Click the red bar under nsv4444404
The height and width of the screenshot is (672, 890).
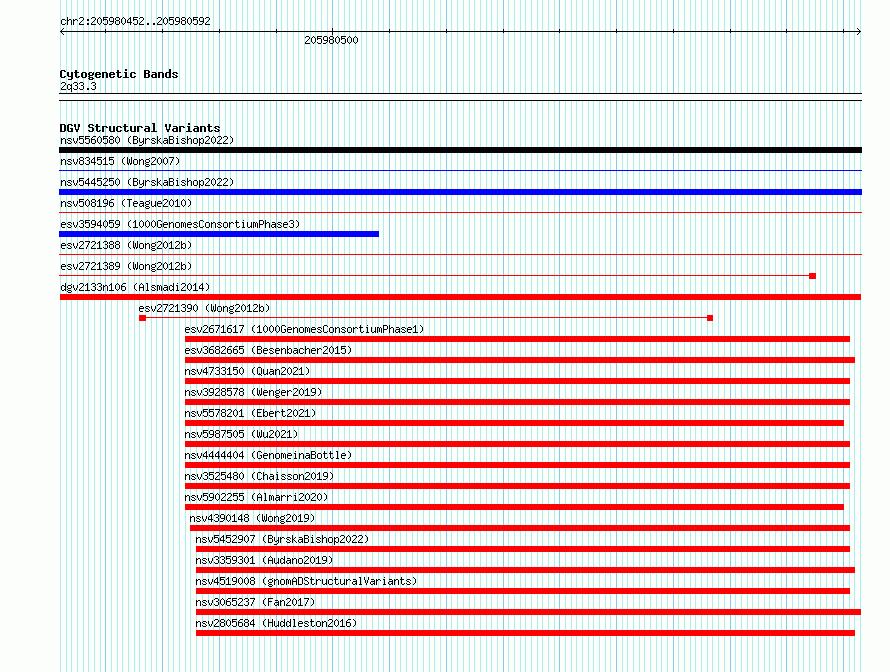pyautogui.click(x=517, y=465)
